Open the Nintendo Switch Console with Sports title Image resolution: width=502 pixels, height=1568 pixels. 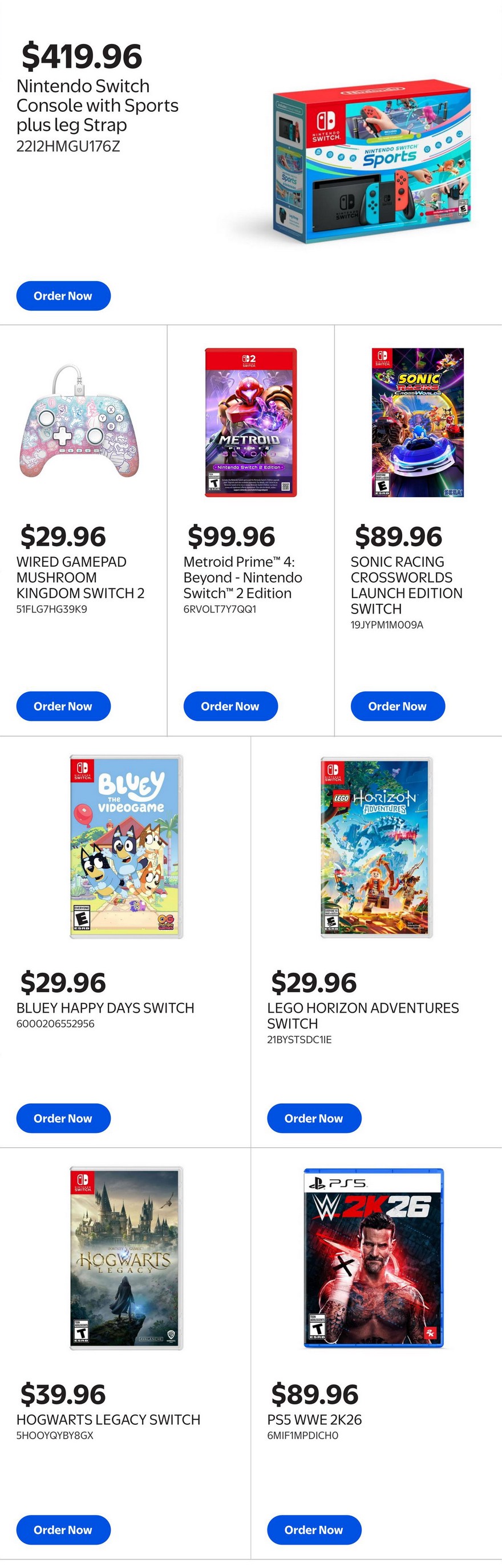[x=98, y=105]
